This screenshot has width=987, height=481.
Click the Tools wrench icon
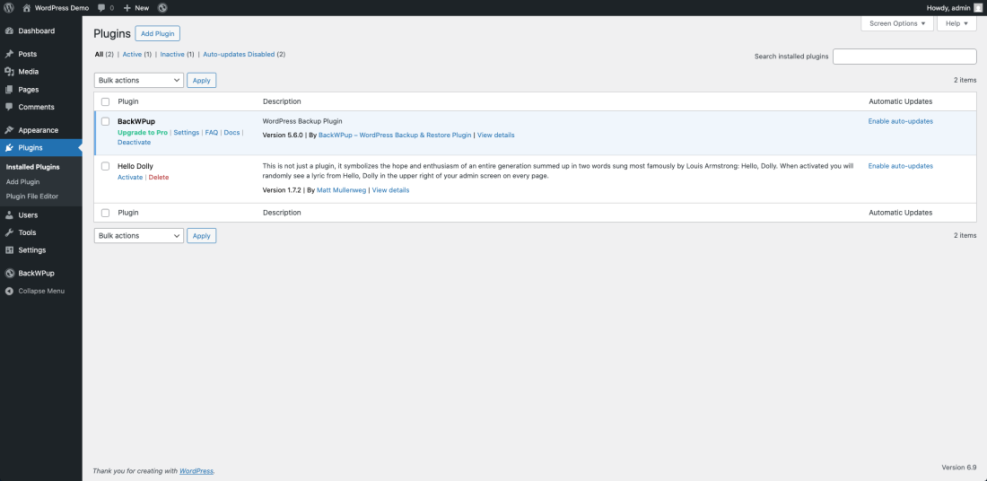click(x=9, y=232)
